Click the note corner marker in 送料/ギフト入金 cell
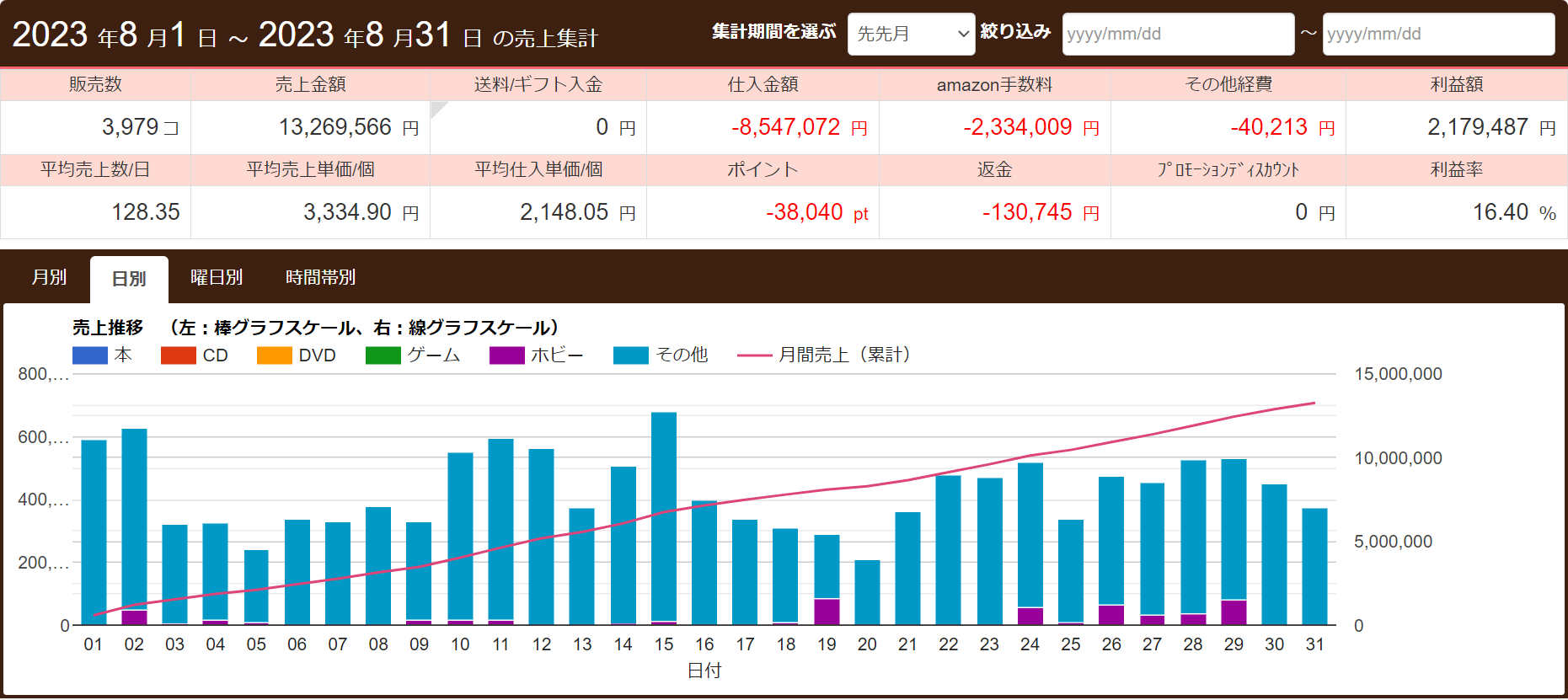 [436, 107]
